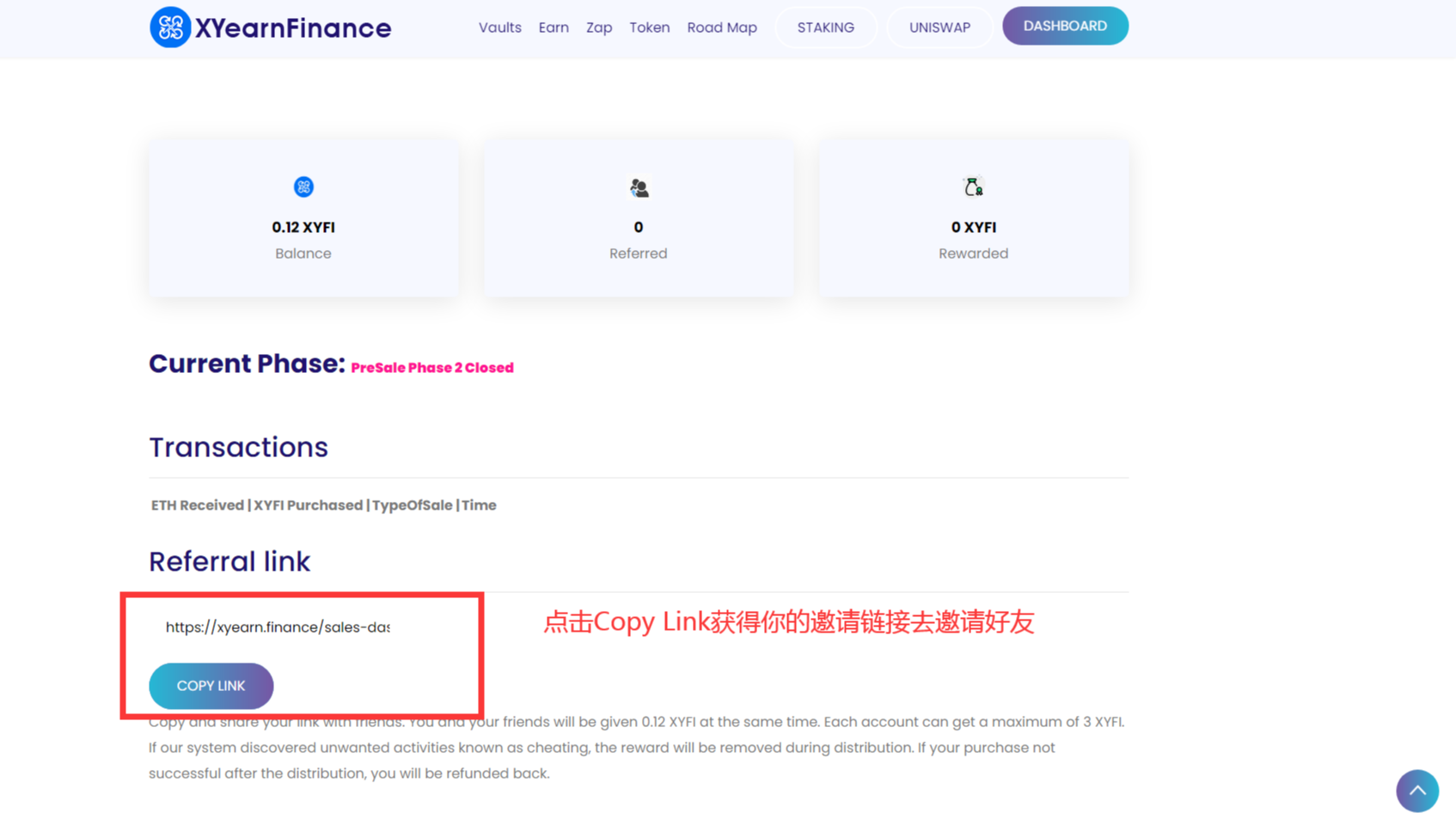Click the scroll-to-top arrow button

[1417, 791]
